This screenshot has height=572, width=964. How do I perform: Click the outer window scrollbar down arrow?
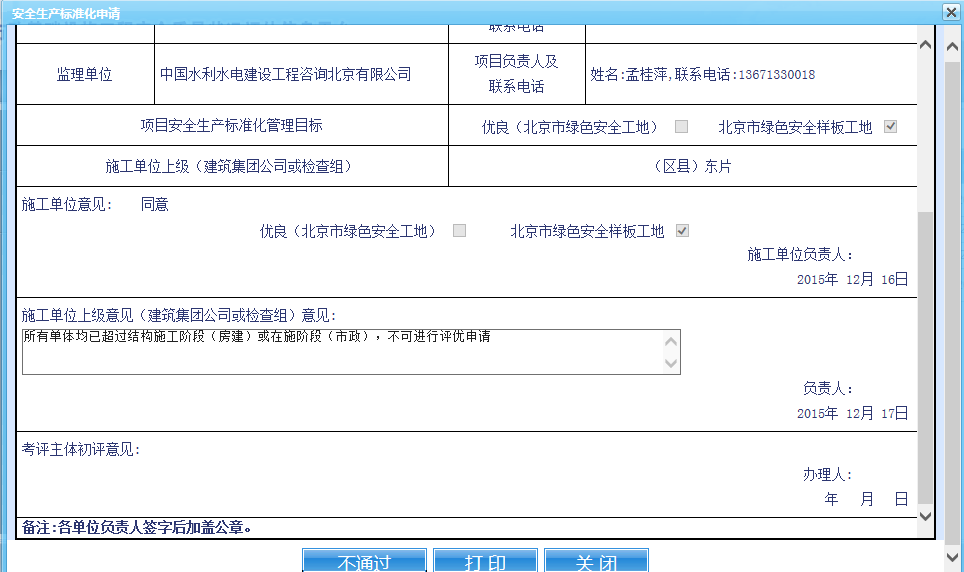pyautogui.click(x=953, y=555)
